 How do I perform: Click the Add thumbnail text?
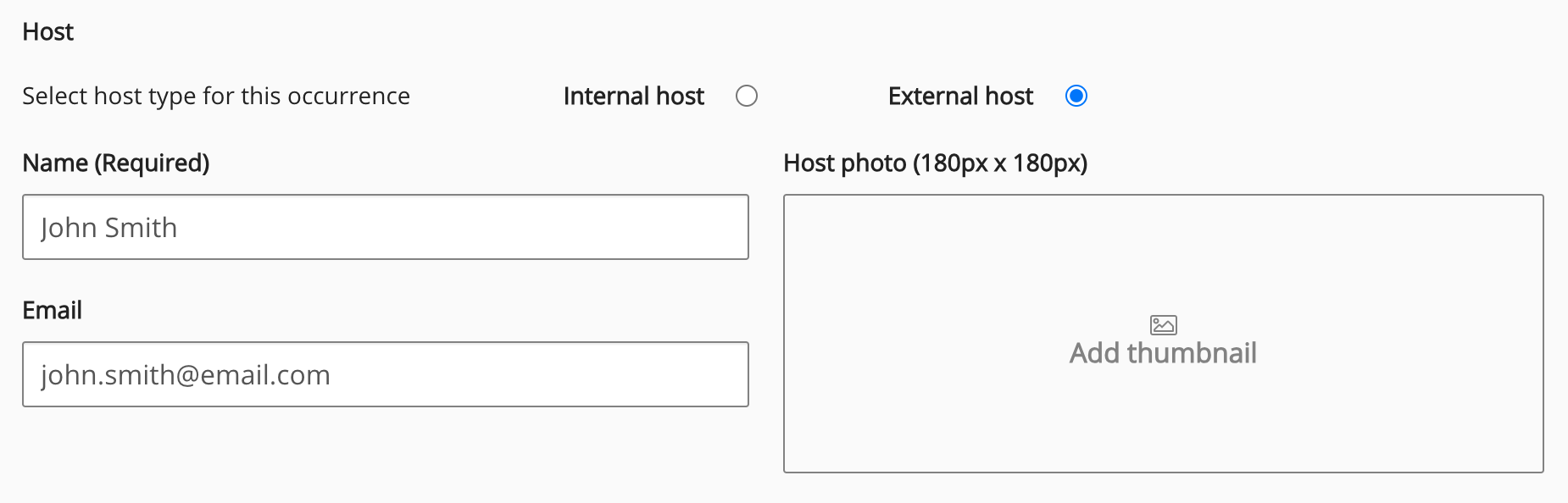tap(1163, 353)
